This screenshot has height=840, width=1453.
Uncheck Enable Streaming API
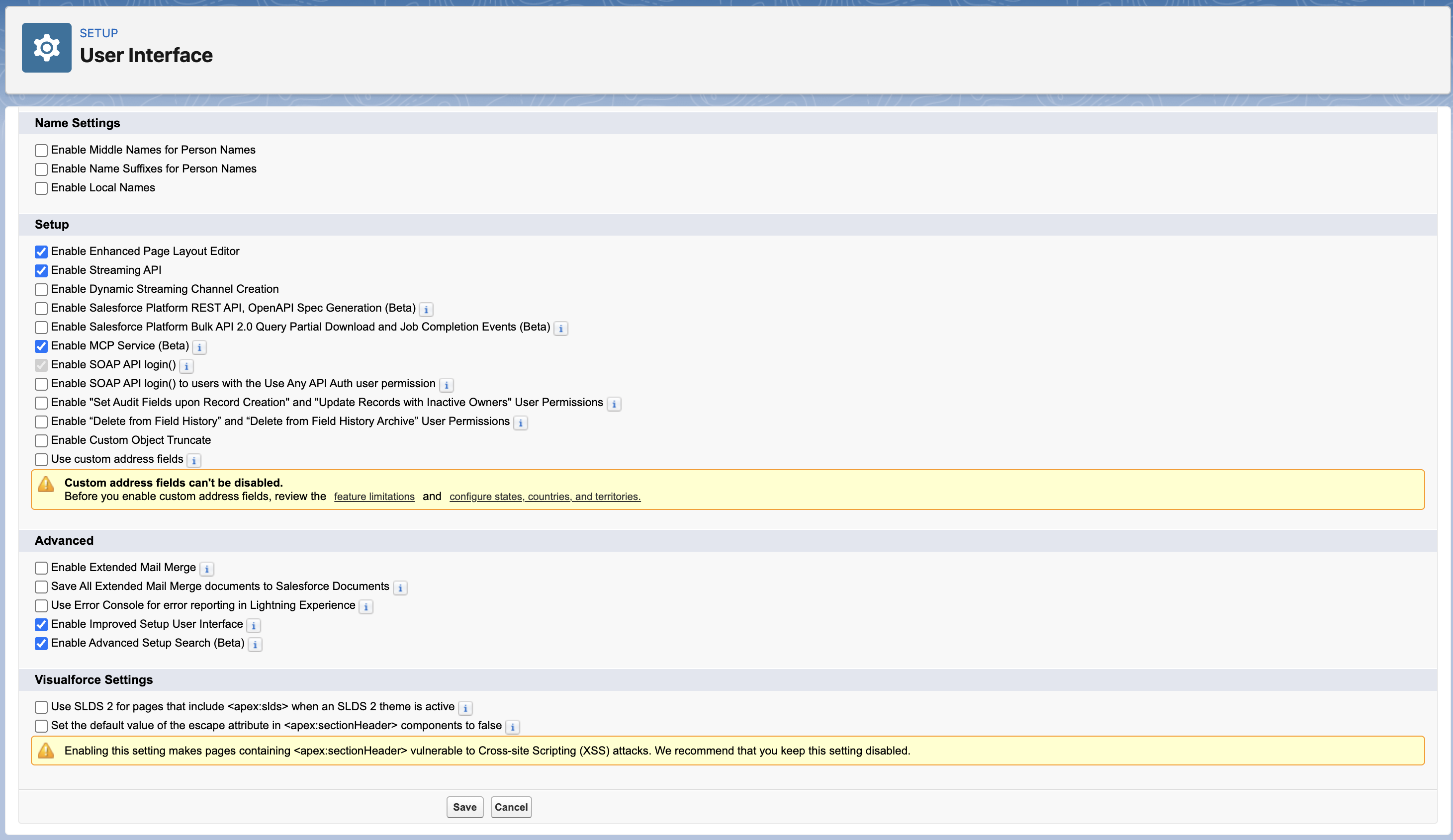point(41,270)
